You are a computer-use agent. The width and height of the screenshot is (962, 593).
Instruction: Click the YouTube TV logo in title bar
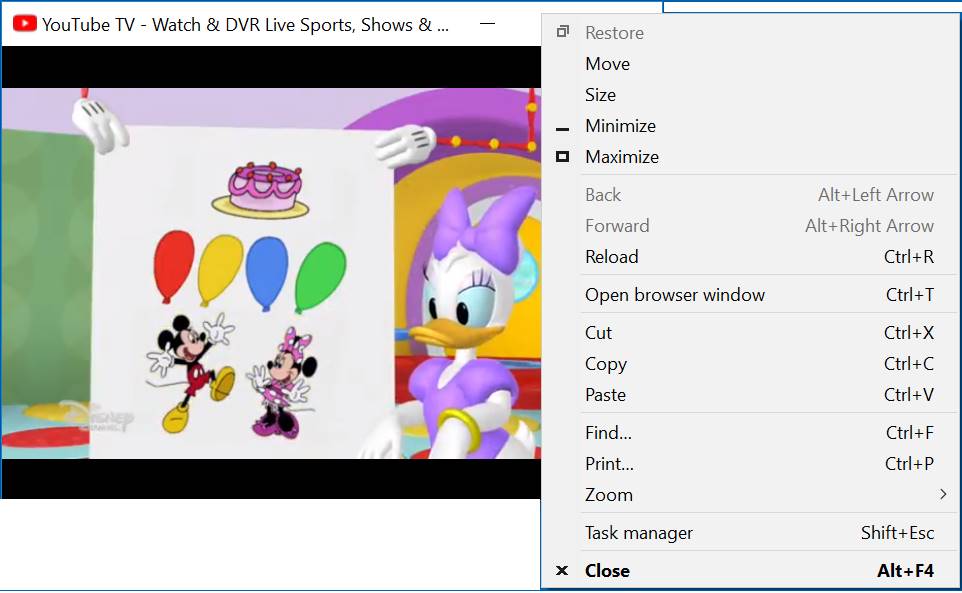click(x=25, y=24)
